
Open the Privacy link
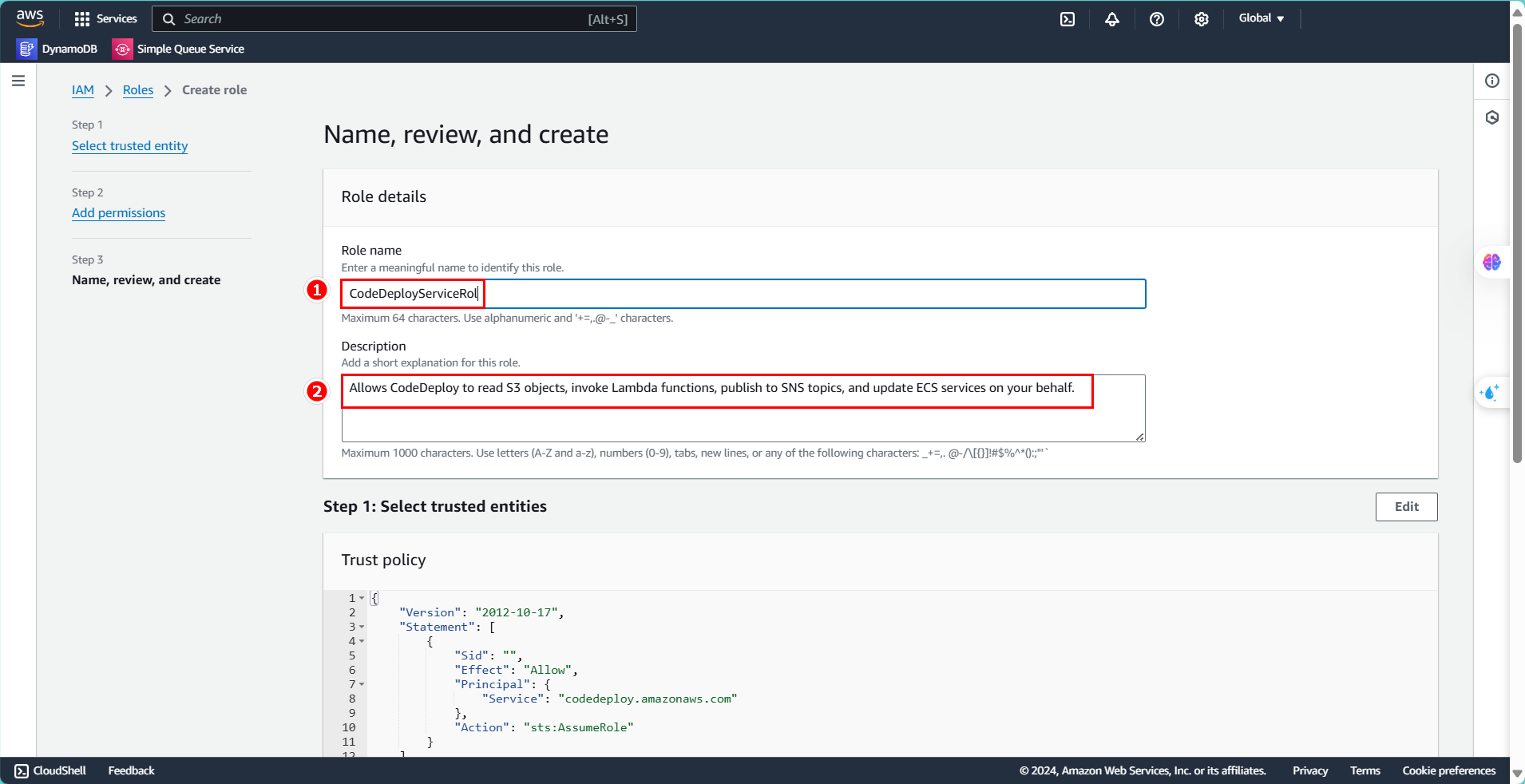click(x=1310, y=771)
